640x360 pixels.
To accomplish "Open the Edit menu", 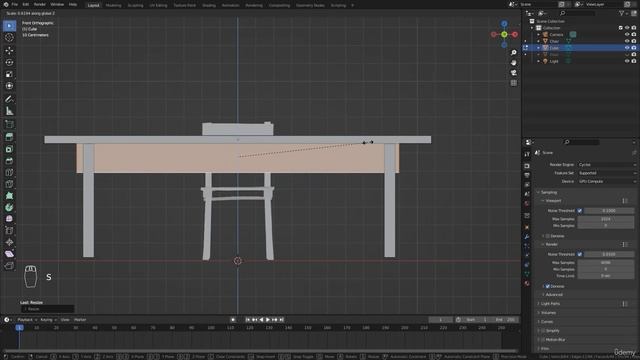I will click(26, 4).
